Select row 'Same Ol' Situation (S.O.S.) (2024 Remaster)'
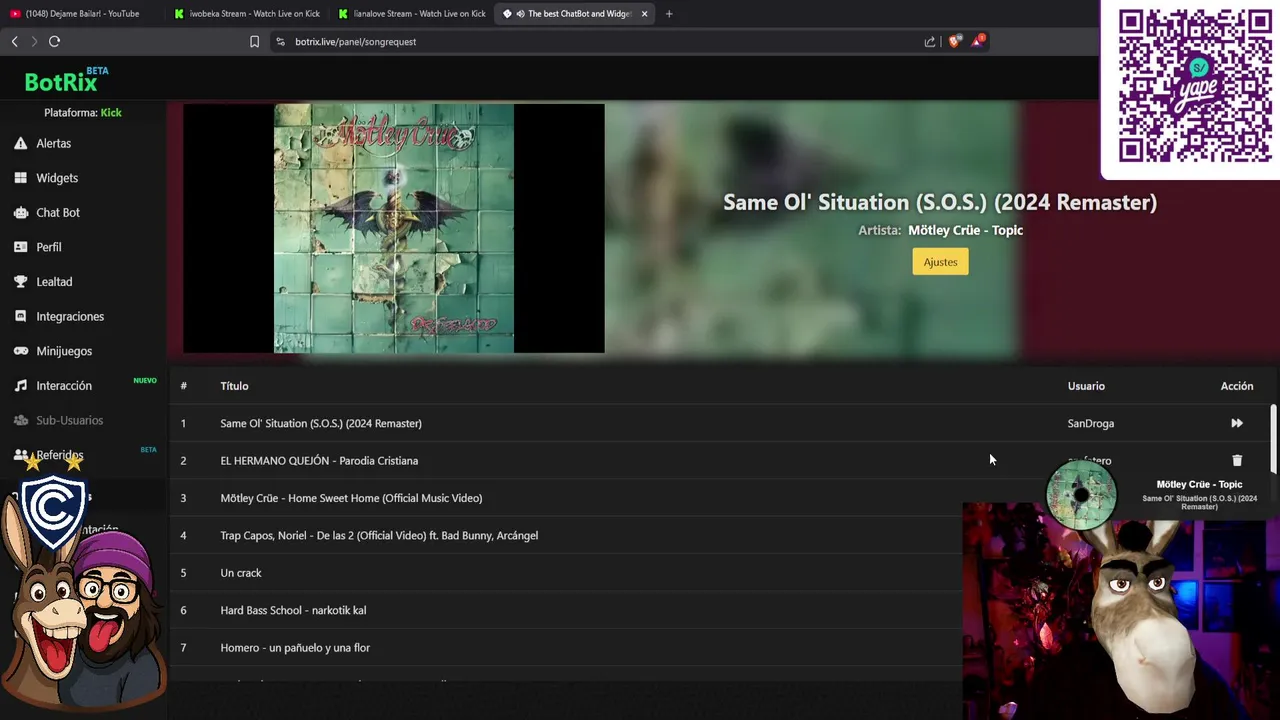 click(x=720, y=423)
